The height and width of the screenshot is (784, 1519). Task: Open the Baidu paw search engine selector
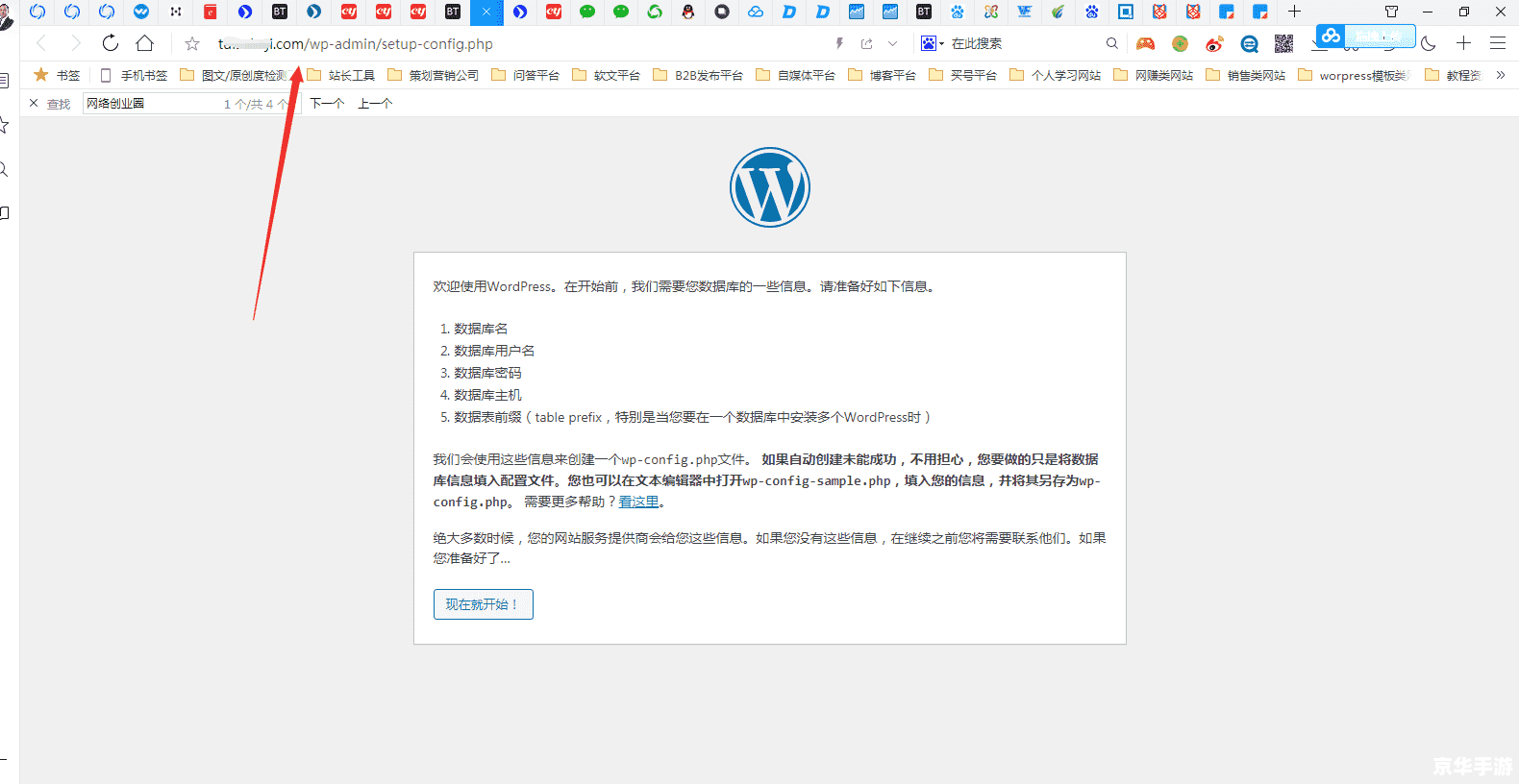point(932,43)
